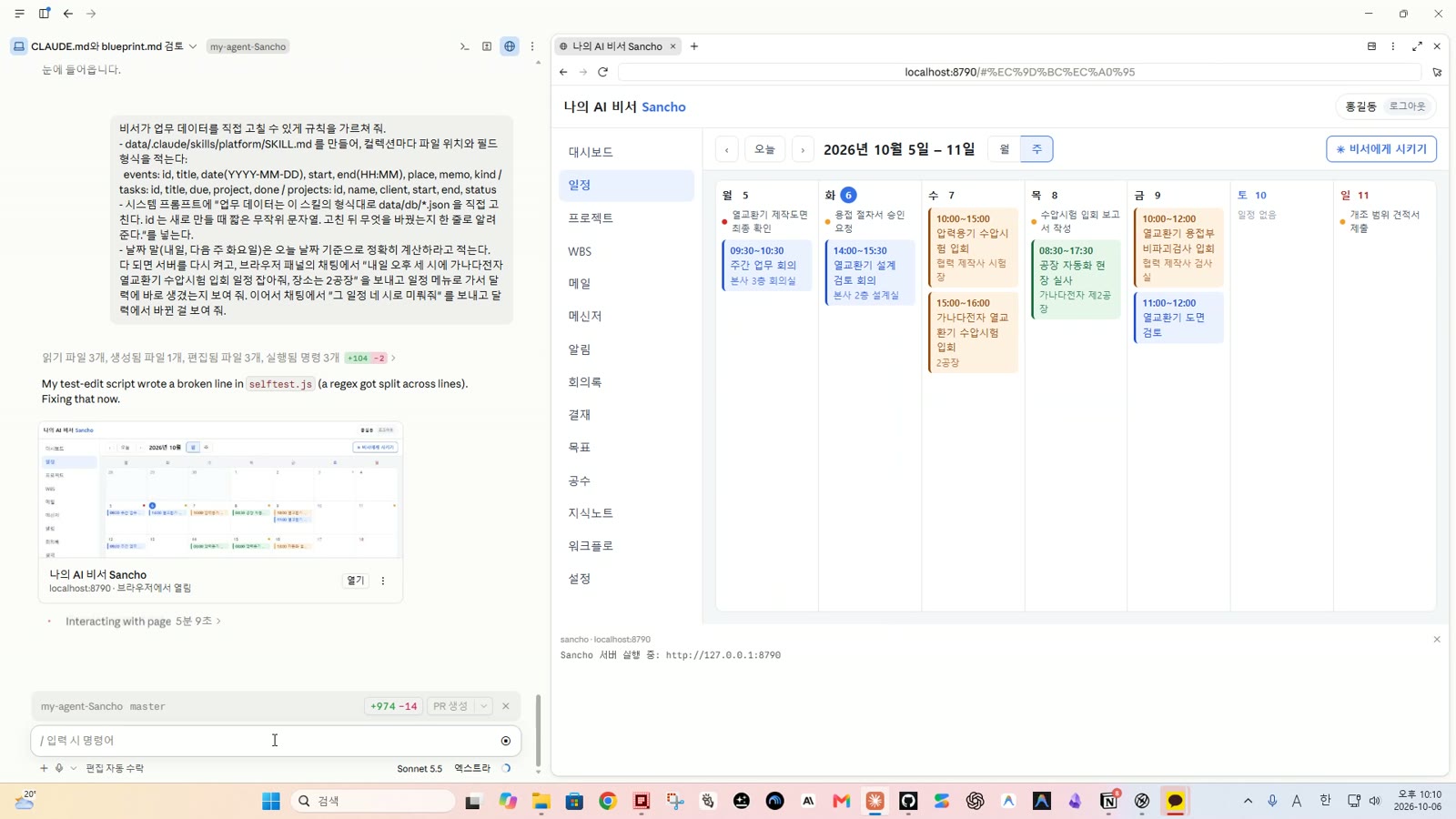1456x819 pixels.
Task: Go back with the chat panel's left arrow
Action: (68, 14)
